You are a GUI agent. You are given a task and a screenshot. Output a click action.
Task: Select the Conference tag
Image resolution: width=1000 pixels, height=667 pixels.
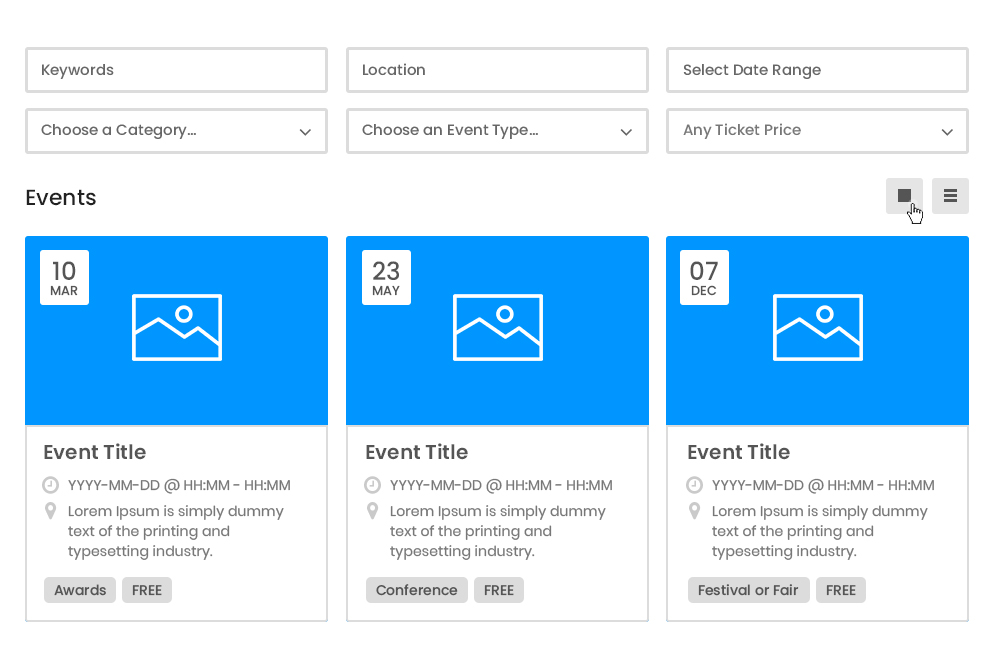click(416, 590)
